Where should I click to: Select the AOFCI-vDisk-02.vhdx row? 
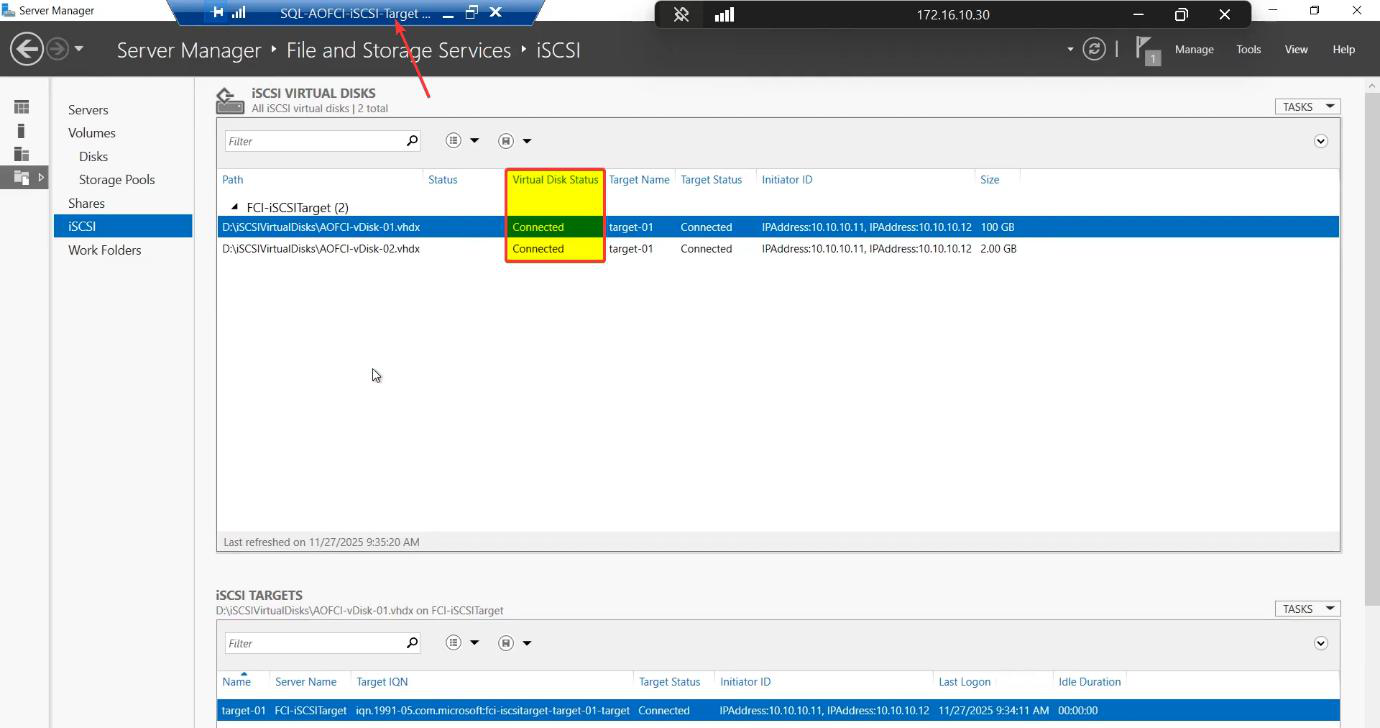click(778, 249)
